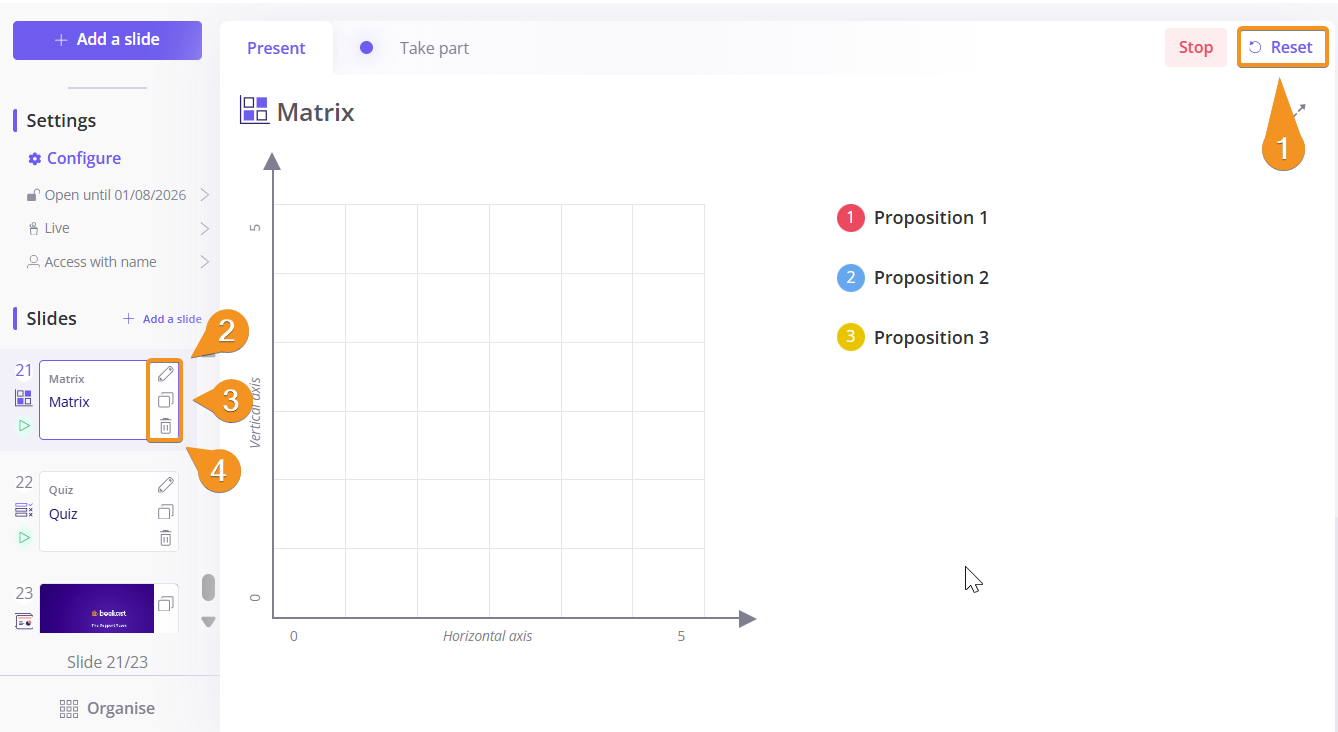
Task: Duplicate the Quiz slide
Action: (166, 512)
